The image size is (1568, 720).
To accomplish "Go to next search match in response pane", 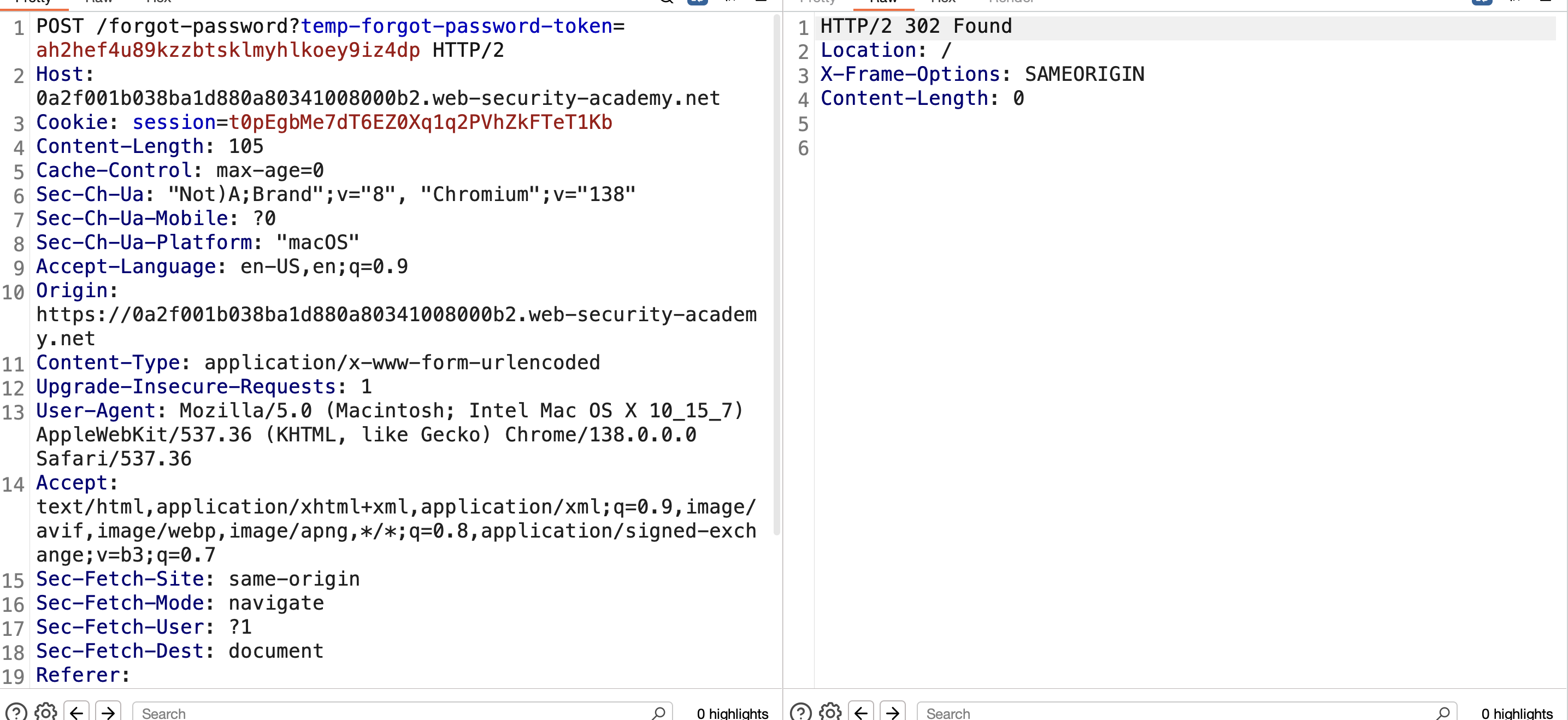I will click(x=892, y=712).
